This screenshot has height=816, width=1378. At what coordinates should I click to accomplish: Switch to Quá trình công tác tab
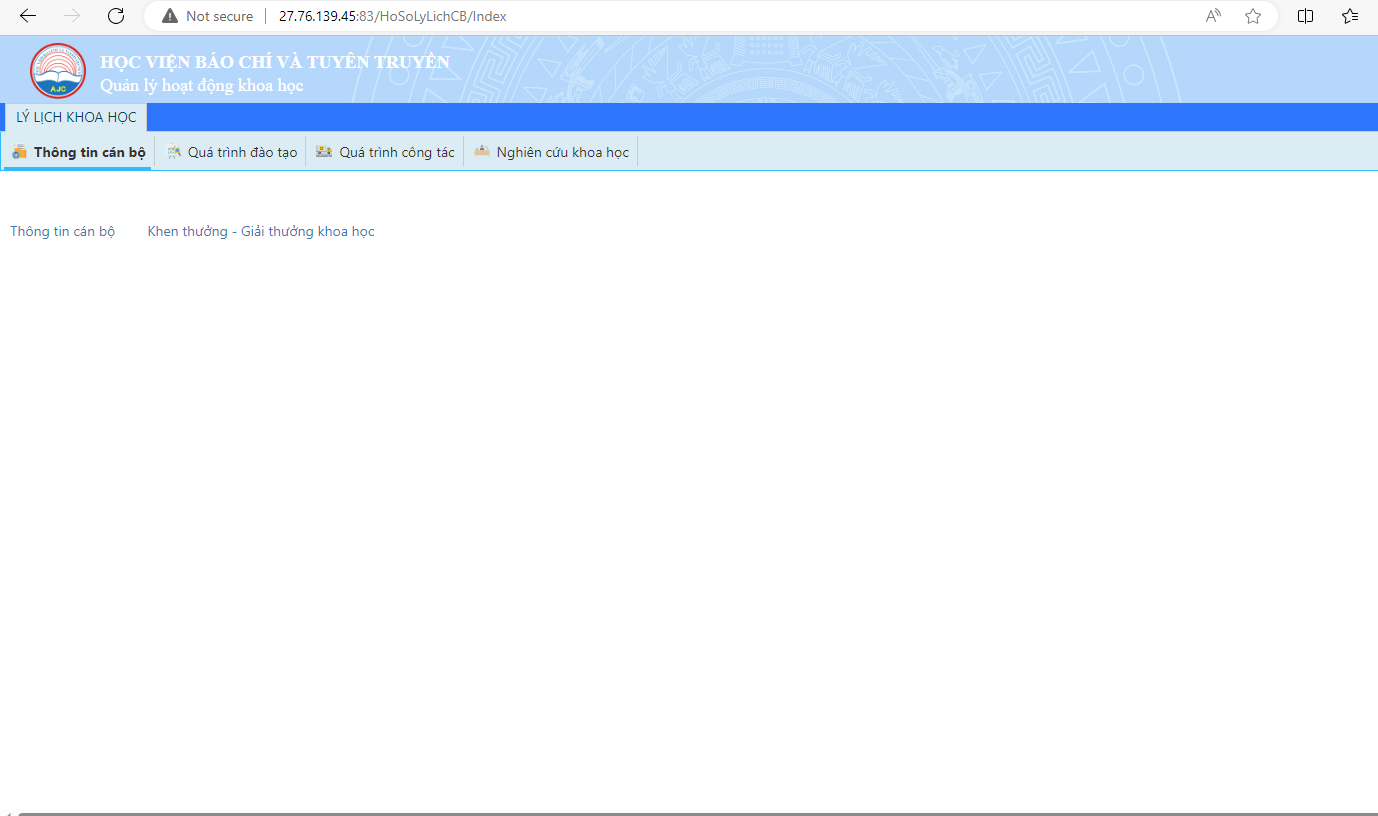click(385, 152)
